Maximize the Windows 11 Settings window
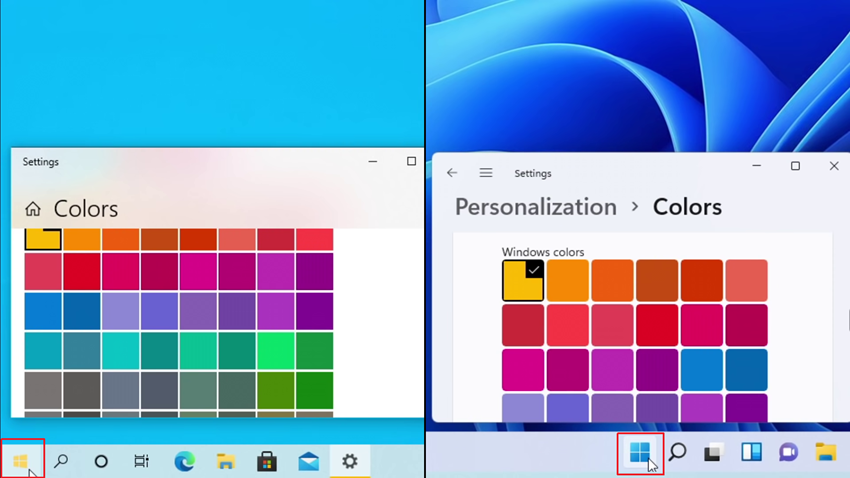850x478 pixels. (x=795, y=166)
